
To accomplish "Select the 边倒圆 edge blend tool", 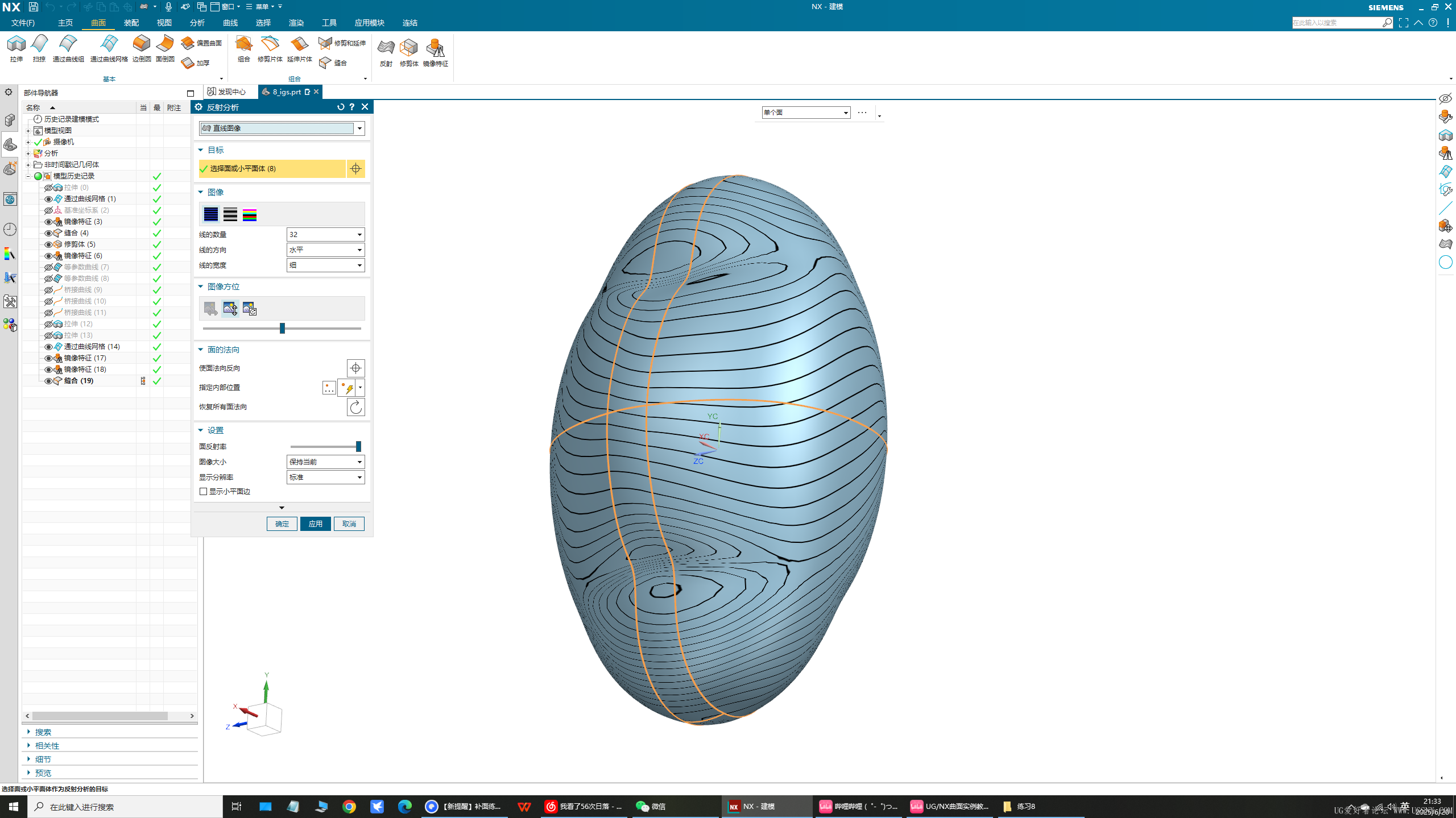I will (142, 49).
